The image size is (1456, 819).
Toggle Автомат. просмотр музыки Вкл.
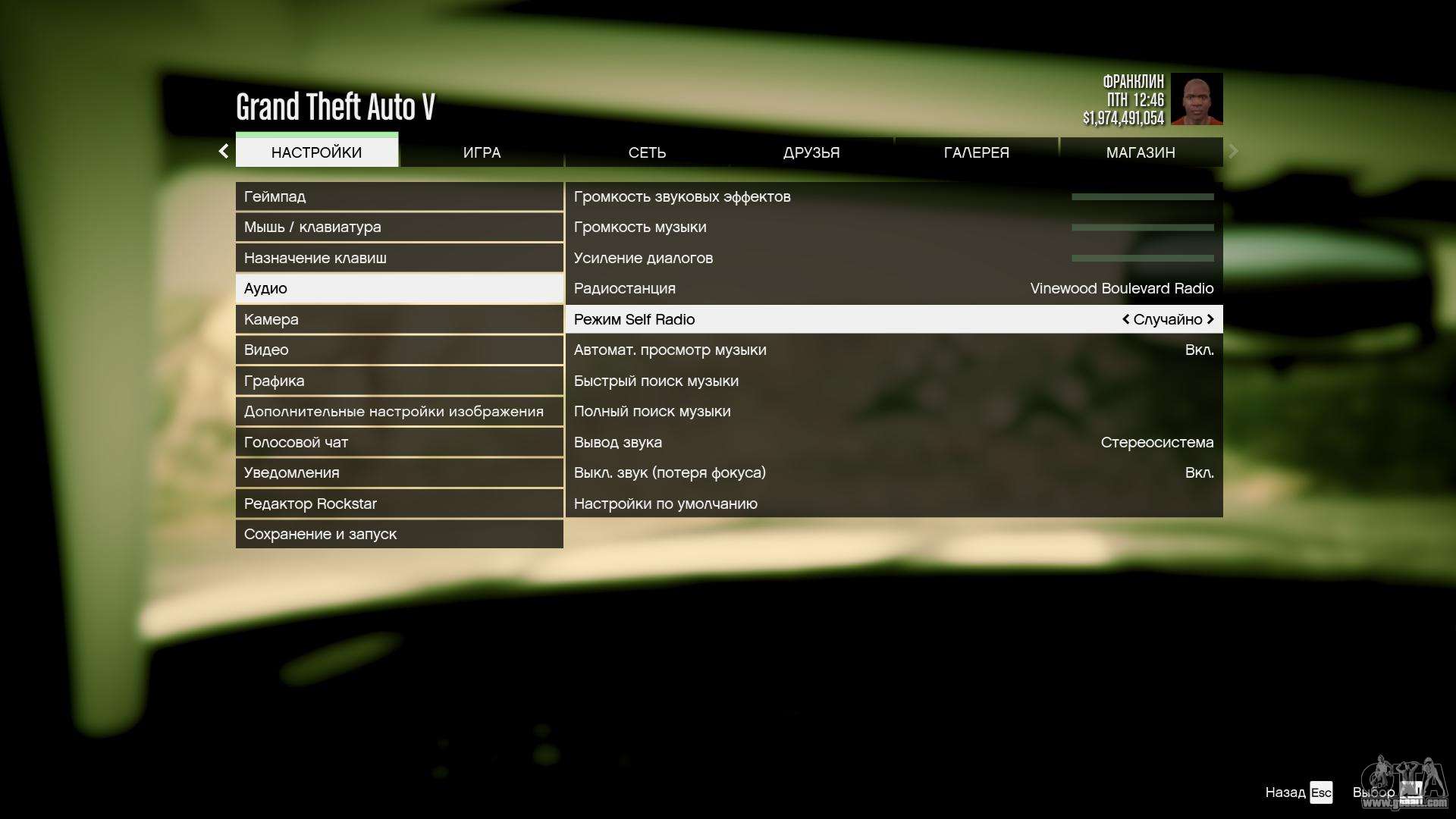click(894, 350)
